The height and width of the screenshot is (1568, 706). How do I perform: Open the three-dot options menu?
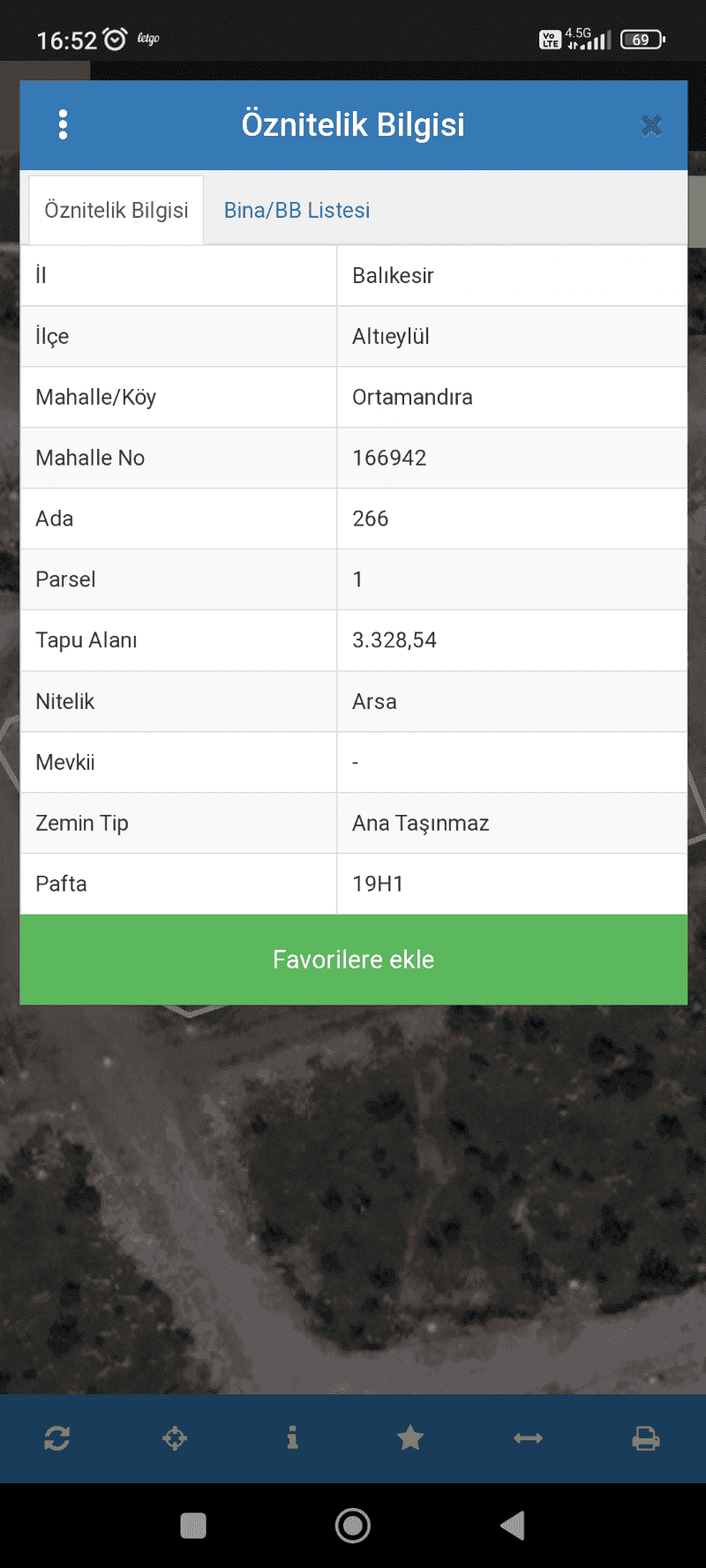pyautogui.click(x=63, y=125)
